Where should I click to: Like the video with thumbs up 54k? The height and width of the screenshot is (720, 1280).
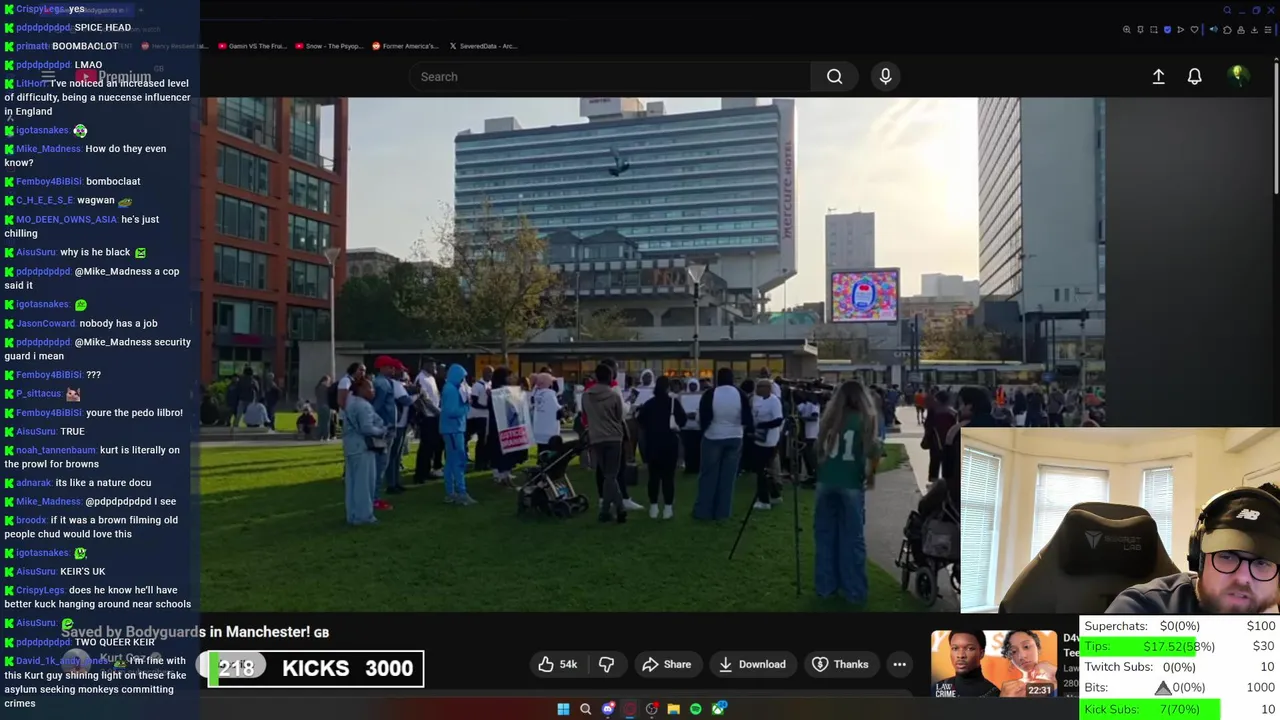558,664
